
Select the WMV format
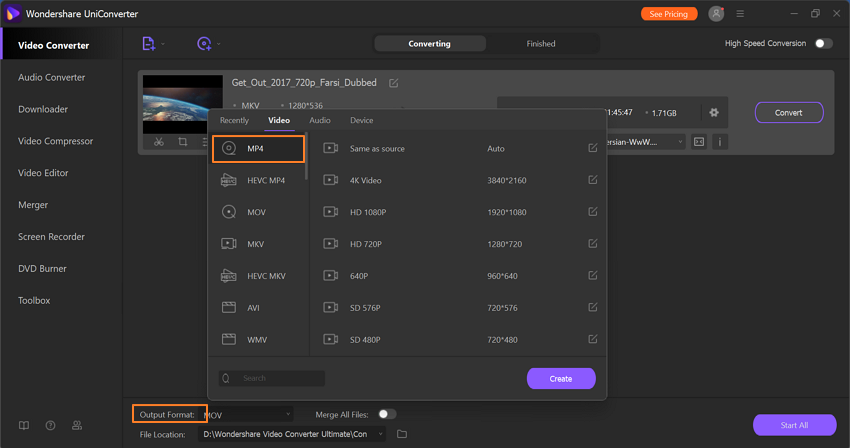[x=258, y=340]
